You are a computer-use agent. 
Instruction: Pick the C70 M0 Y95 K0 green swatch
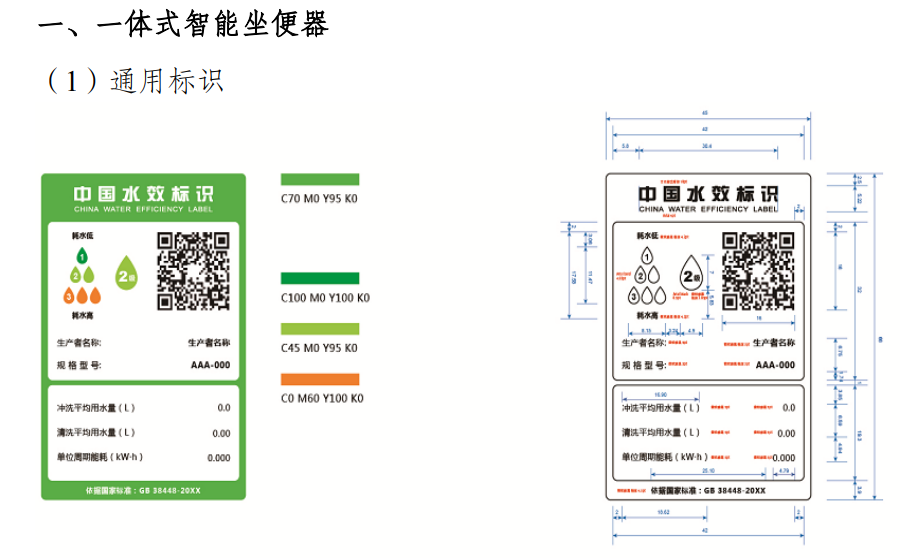[320, 180]
